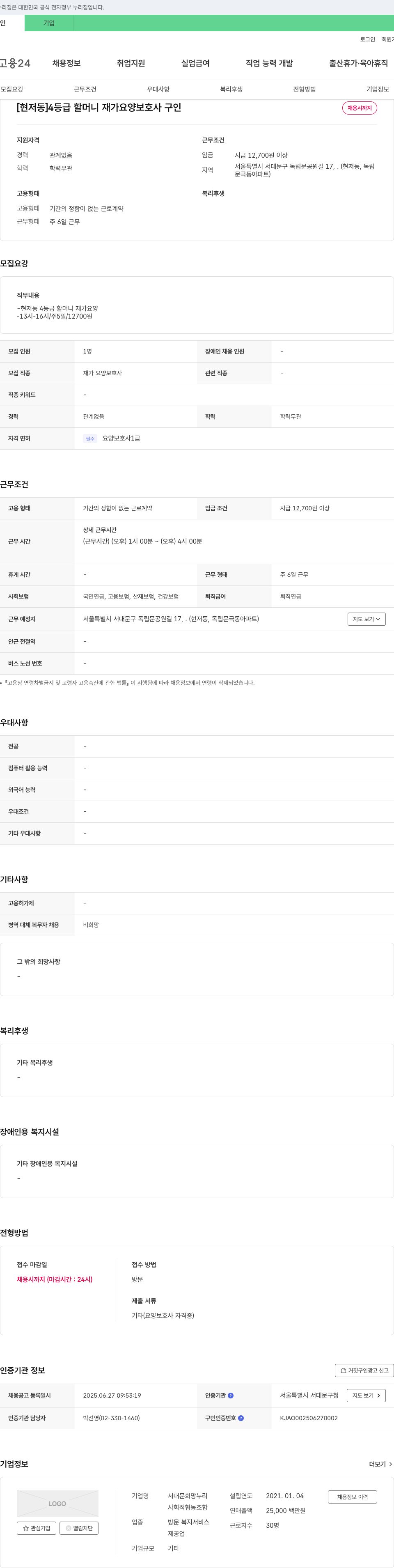The height and width of the screenshot is (1568, 394).
Task: Click the 고용24 site logo
Action: pyautogui.click(x=15, y=63)
